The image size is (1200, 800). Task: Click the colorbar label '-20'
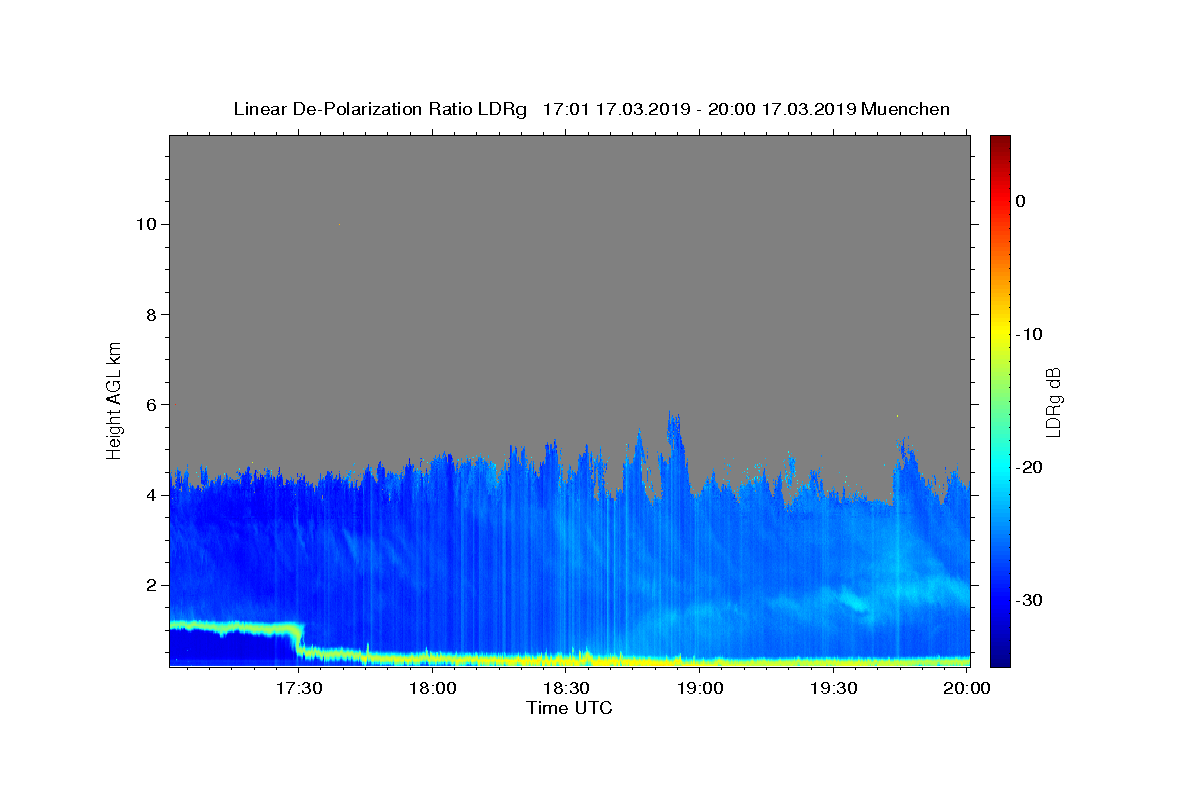[x=1031, y=467]
